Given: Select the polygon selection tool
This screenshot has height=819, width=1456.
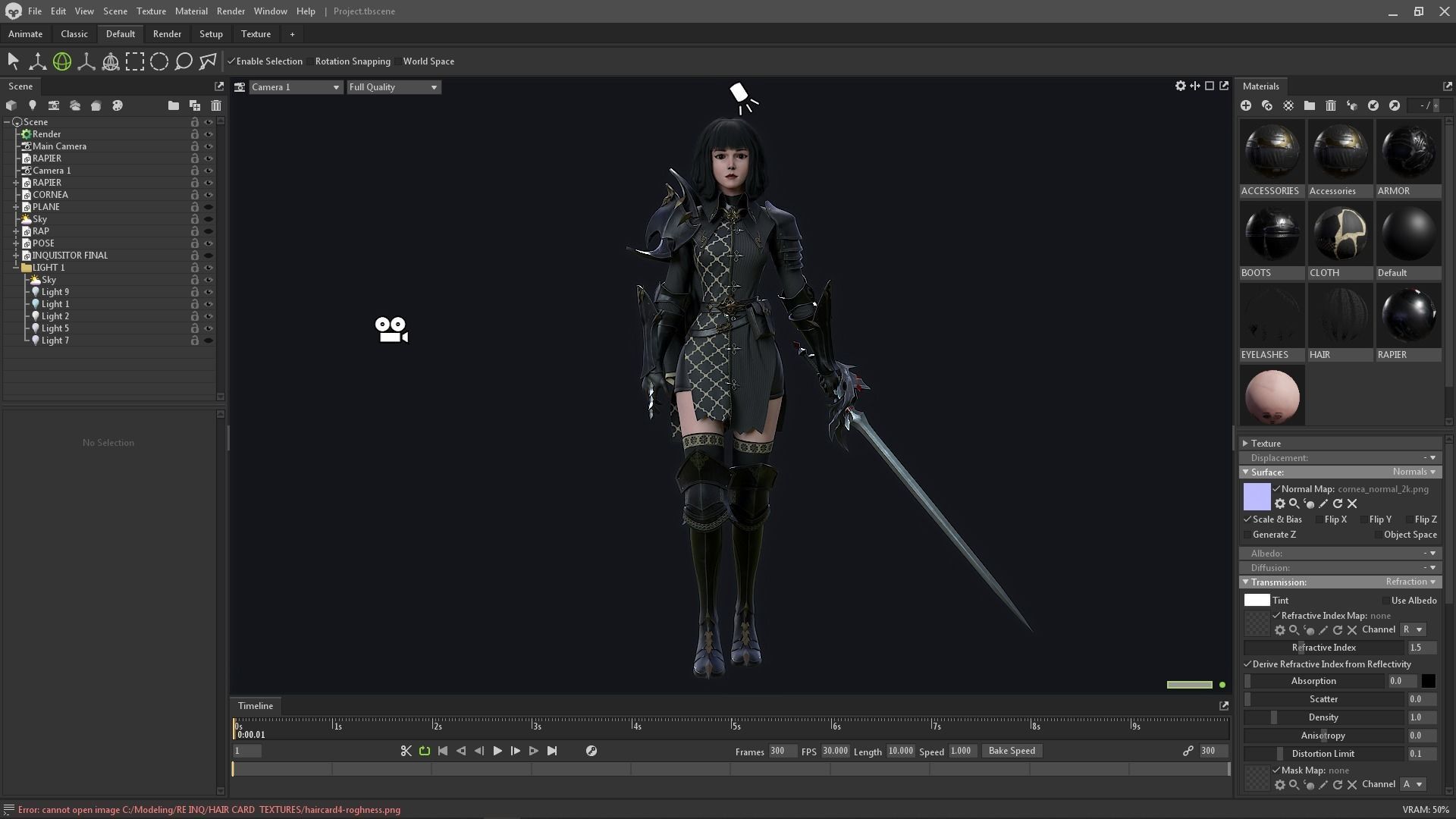Looking at the screenshot, I should [208, 61].
